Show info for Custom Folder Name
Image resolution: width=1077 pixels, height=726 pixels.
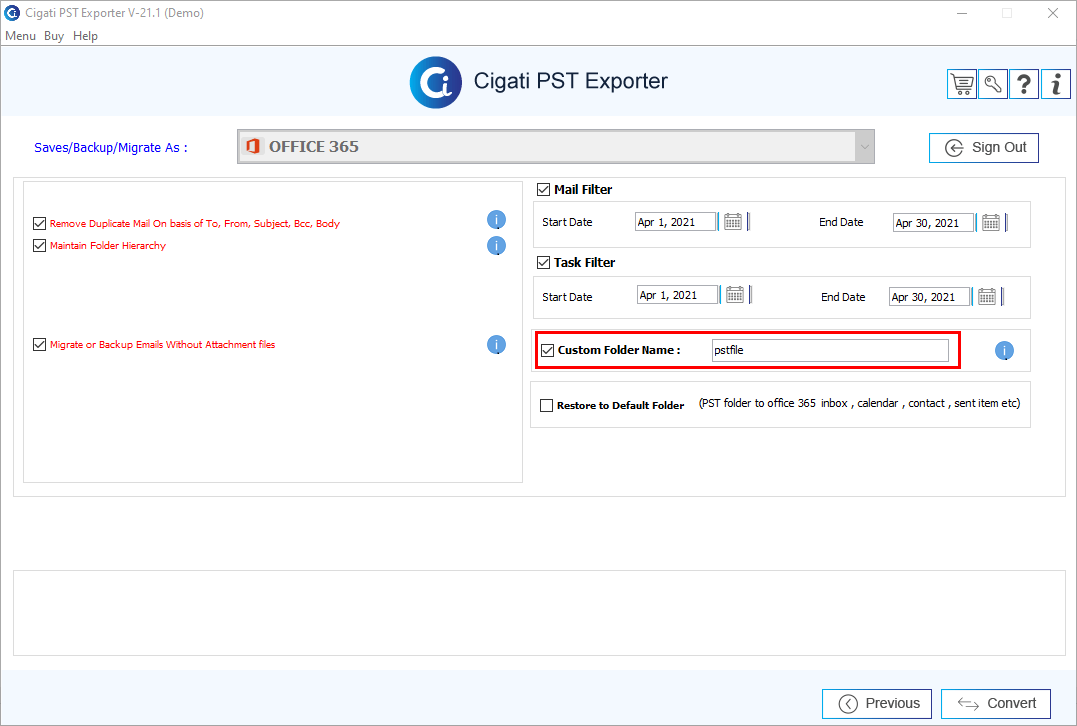point(1004,350)
